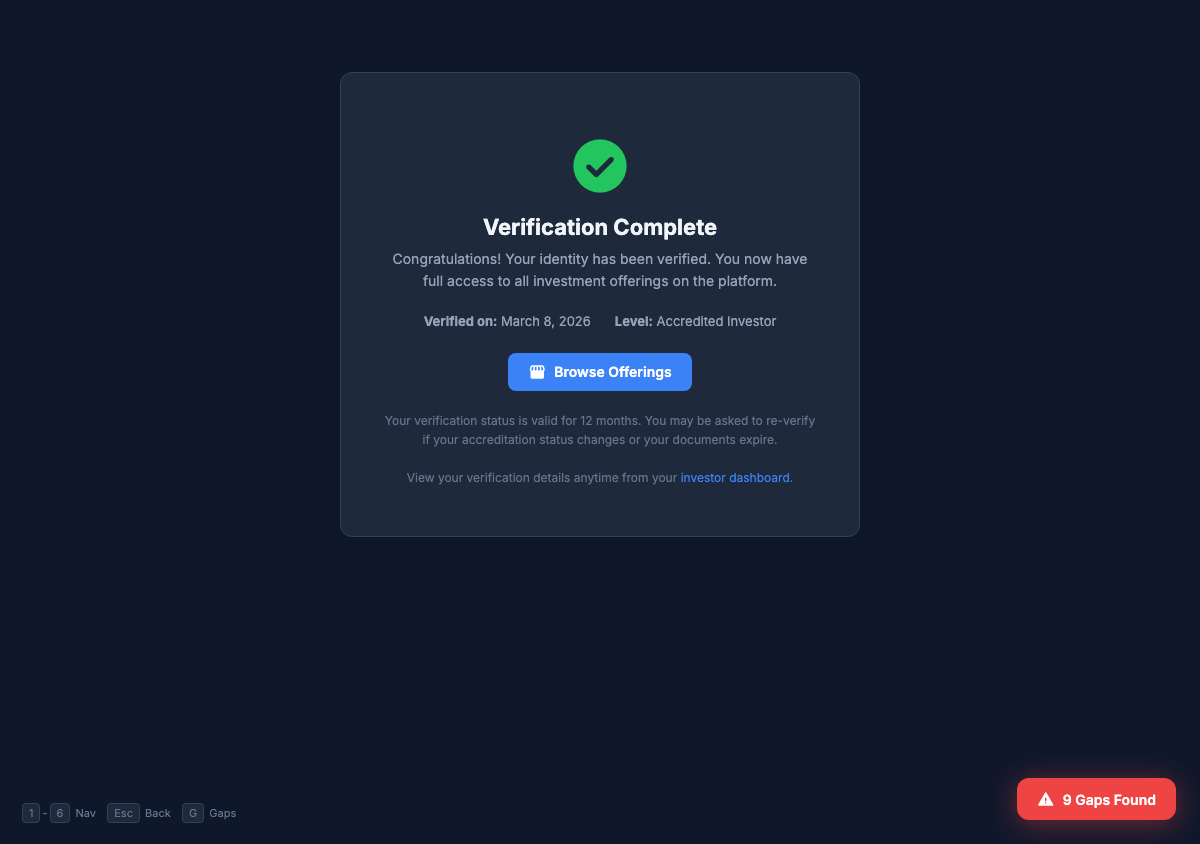The height and width of the screenshot is (844, 1200).
Task: Click the 'Accredited Investor' level text
Action: click(716, 321)
